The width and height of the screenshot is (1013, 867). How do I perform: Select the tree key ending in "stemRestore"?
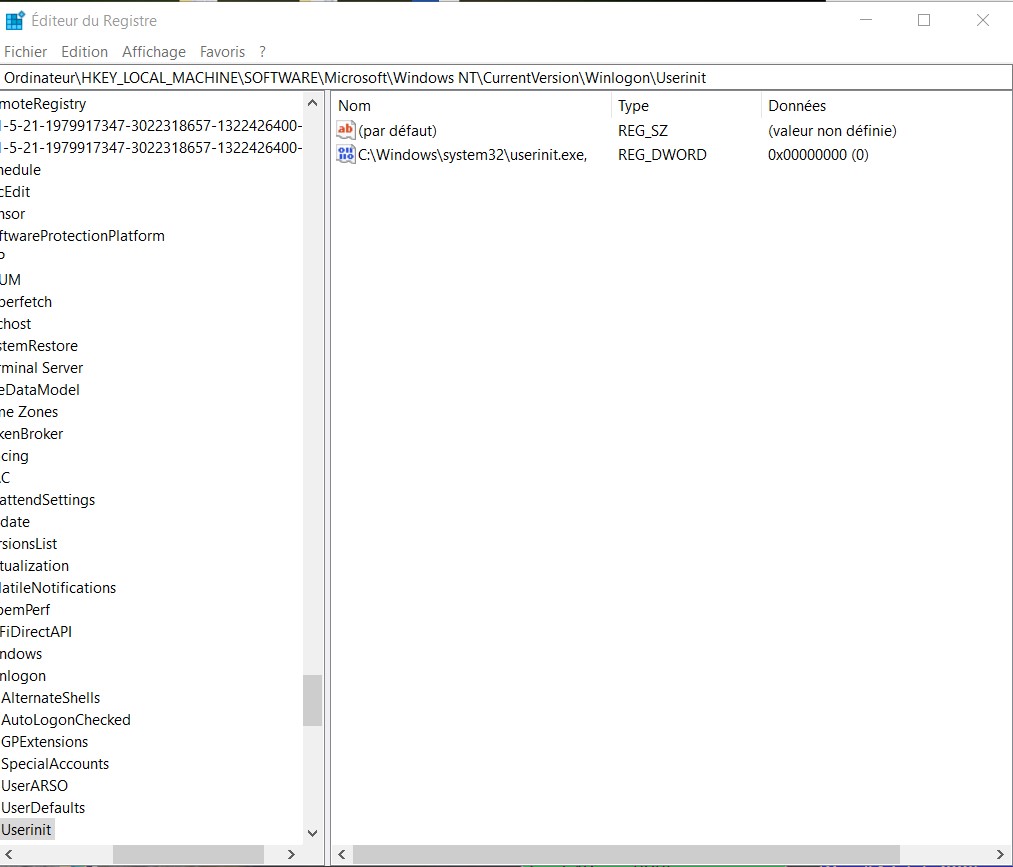(39, 346)
